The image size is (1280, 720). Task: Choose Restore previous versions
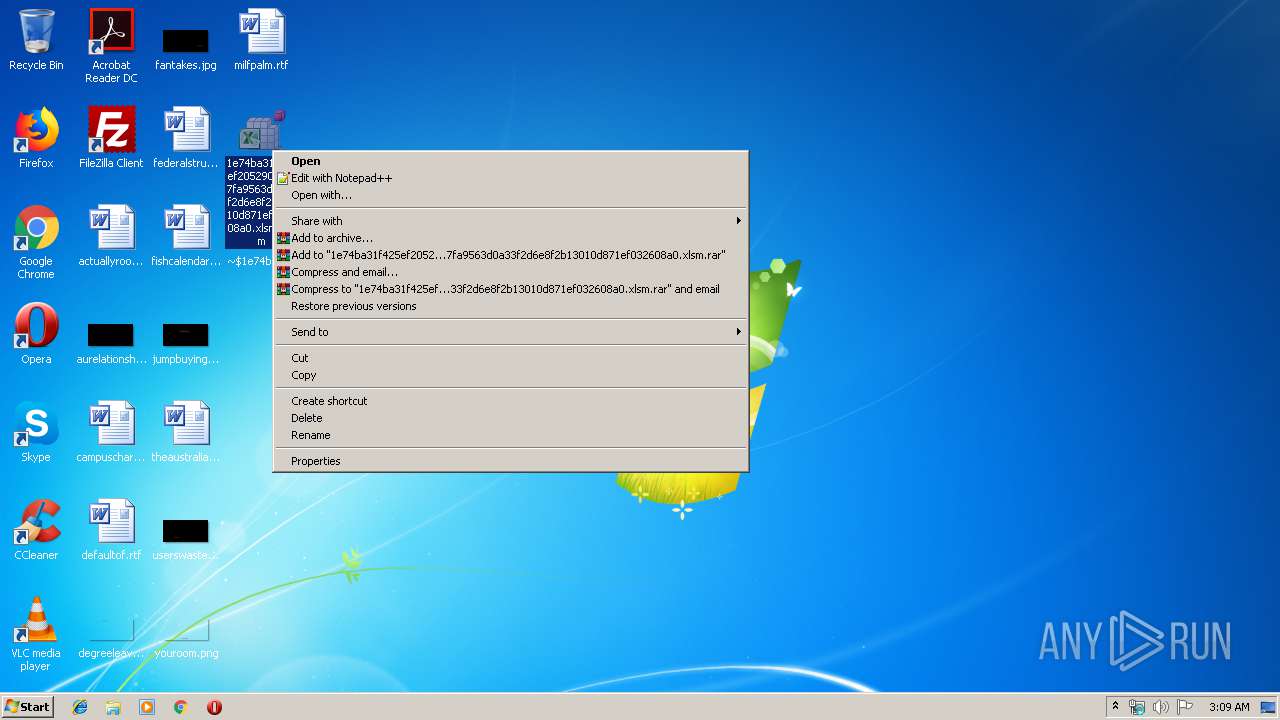tap(510, 306)
